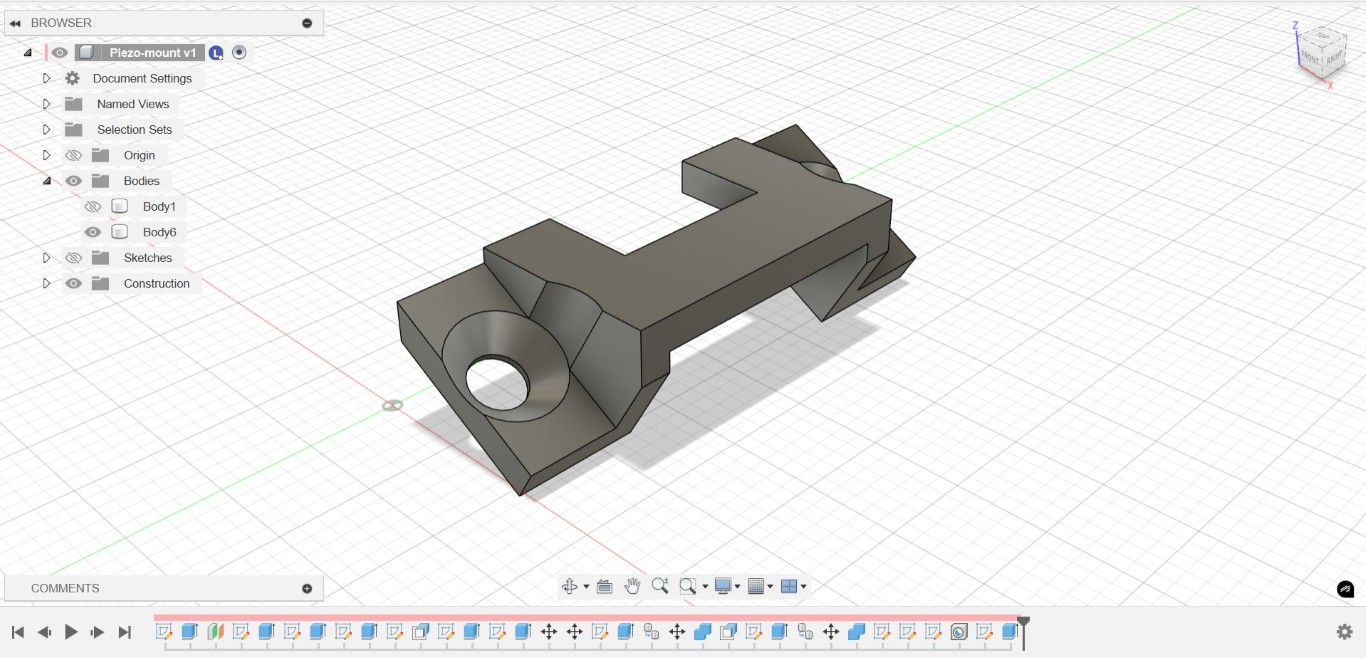Select the Orbit navigation tool
1366x658 pixels.
click(570, 587)
